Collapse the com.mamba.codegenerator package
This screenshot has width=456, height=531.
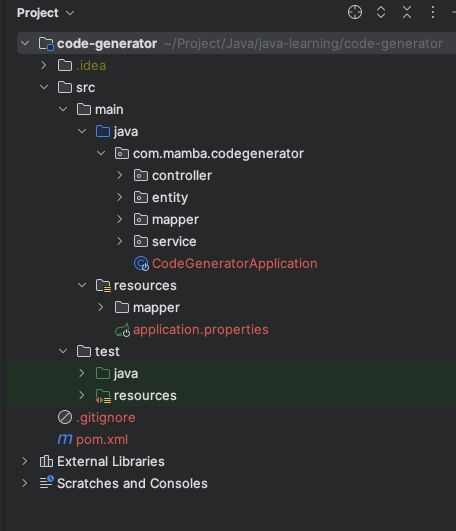pyautogui.click(x=101, y=153)
